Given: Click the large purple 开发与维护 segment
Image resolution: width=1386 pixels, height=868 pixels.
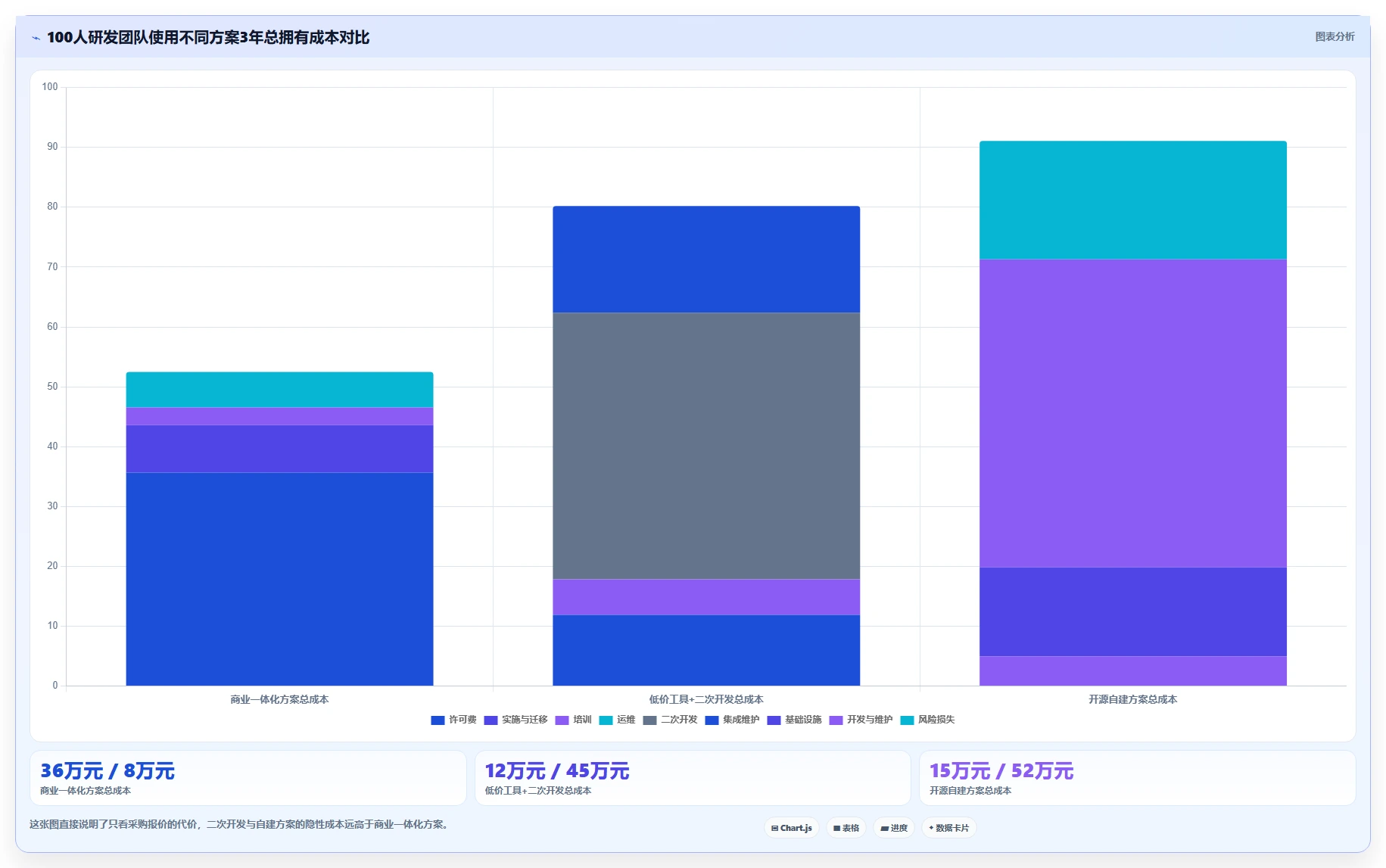Looking at the screenshot, I should [1133, 413].
